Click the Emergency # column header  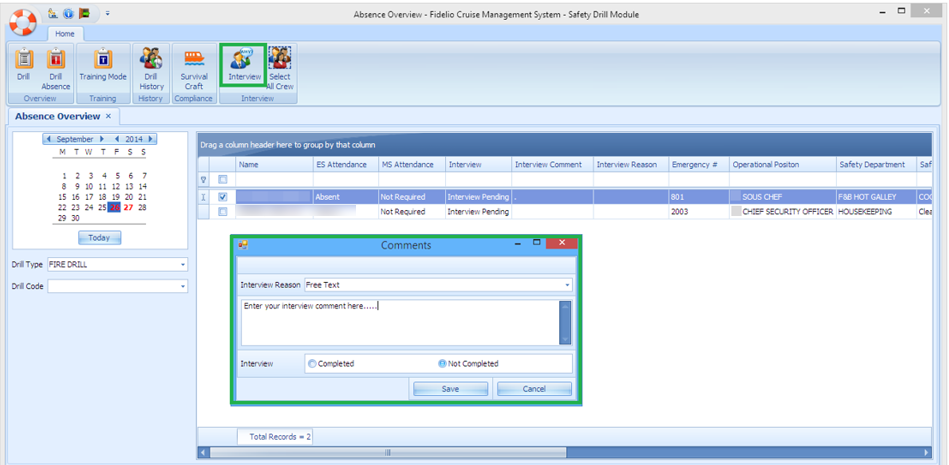[699, 165]
